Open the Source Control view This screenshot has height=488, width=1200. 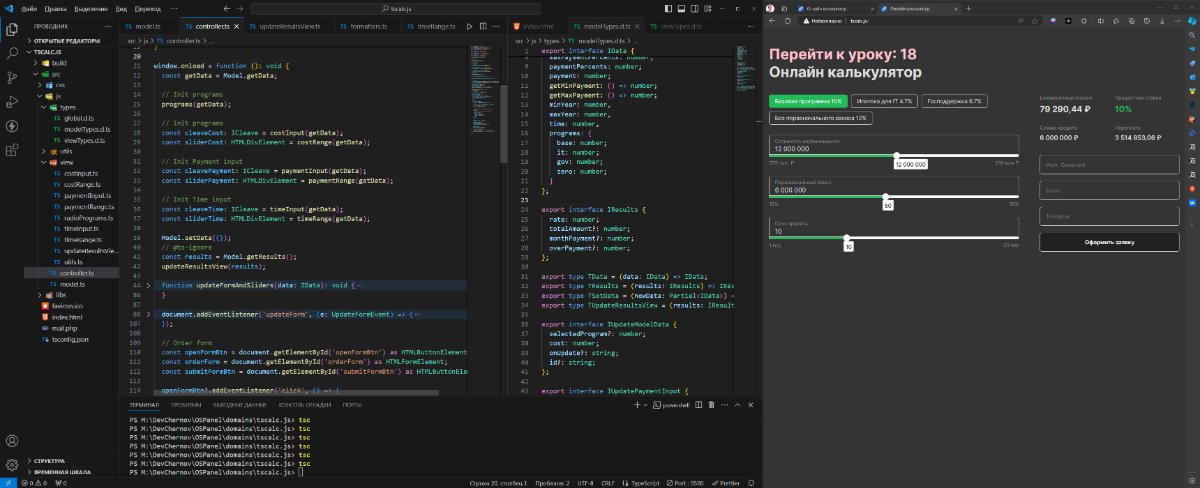point(13,76)
